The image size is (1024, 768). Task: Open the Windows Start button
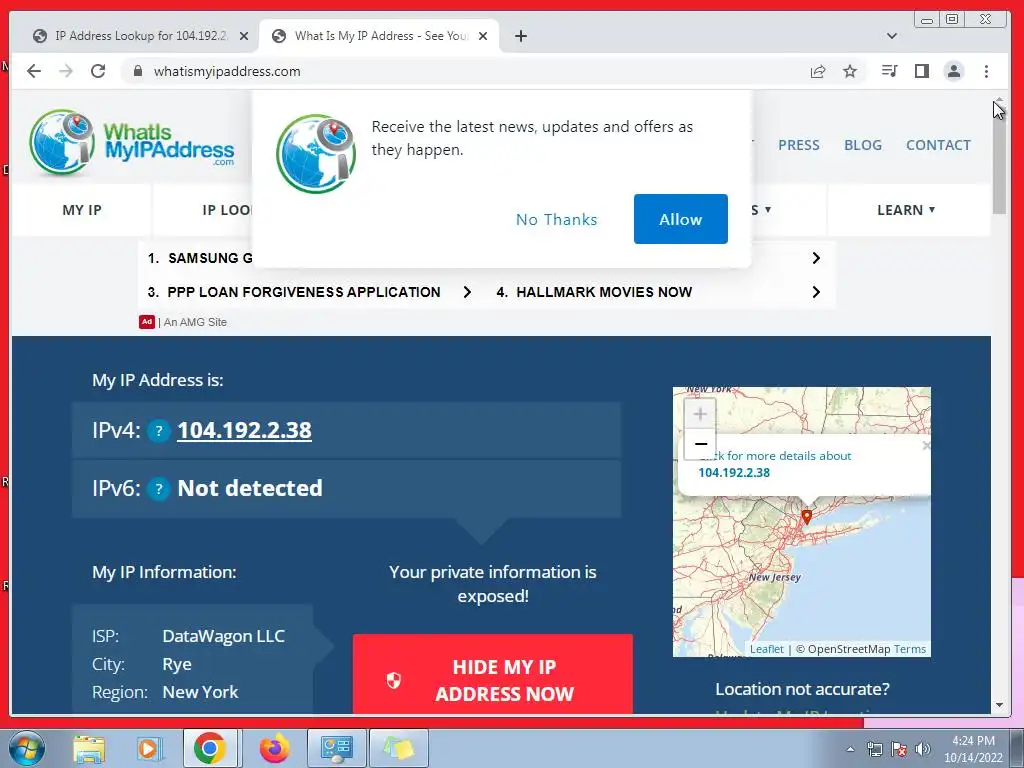pos(26,748)
